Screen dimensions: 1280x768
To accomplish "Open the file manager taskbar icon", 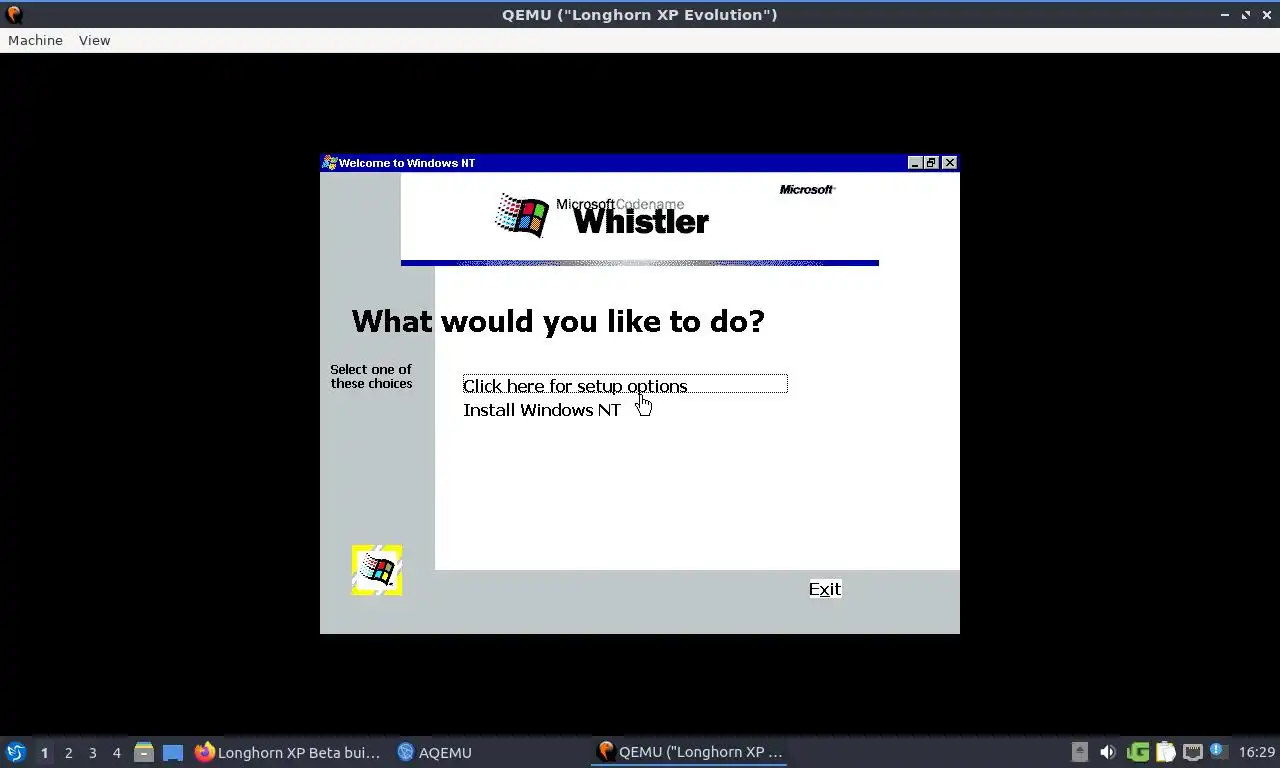I will click(144, 752).
